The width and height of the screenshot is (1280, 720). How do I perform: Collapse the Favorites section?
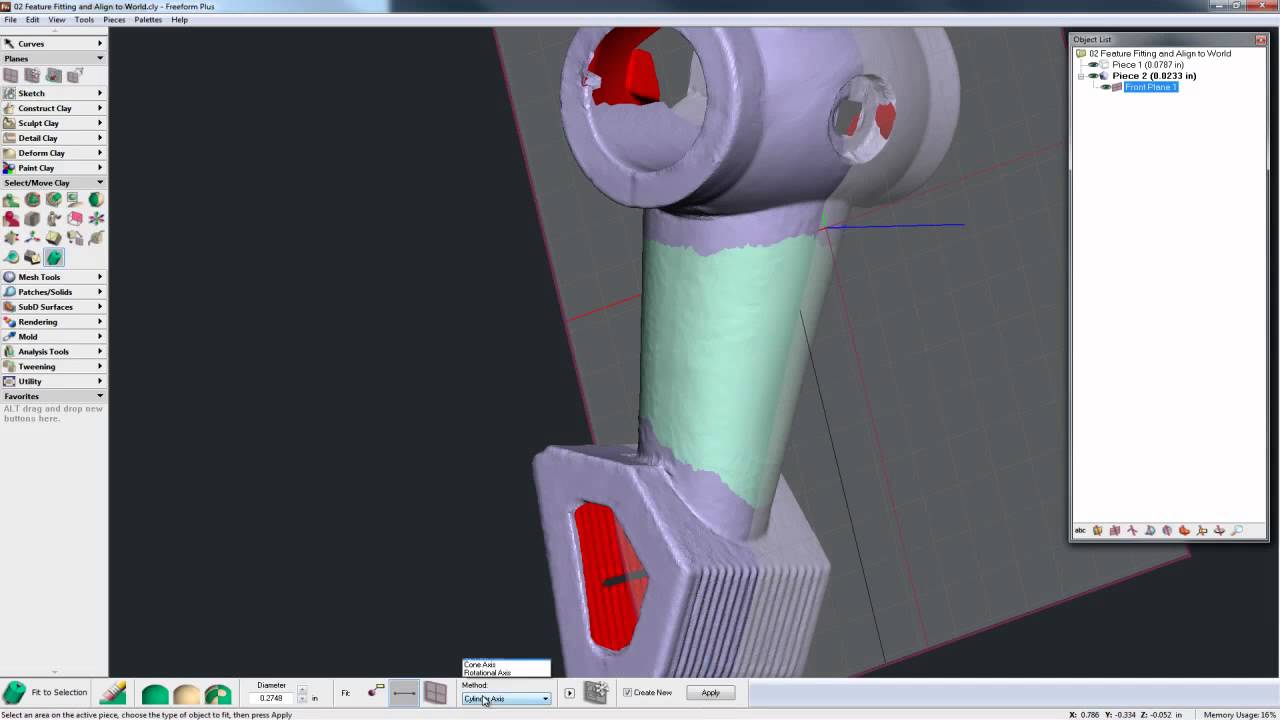coord(54,396)
